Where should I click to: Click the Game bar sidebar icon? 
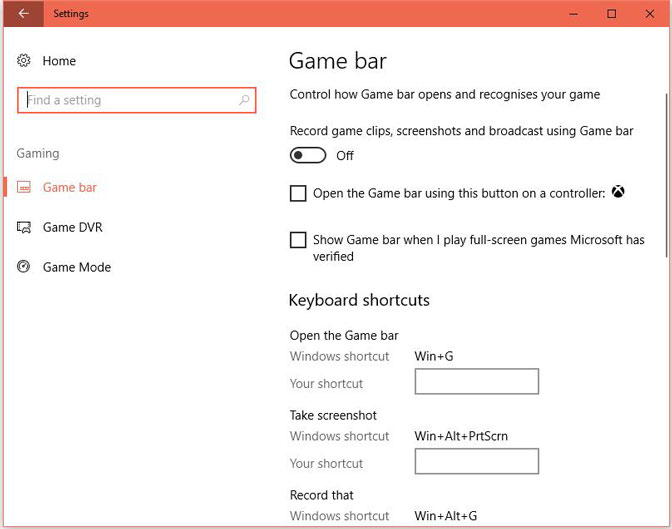(x=24, y=188)
